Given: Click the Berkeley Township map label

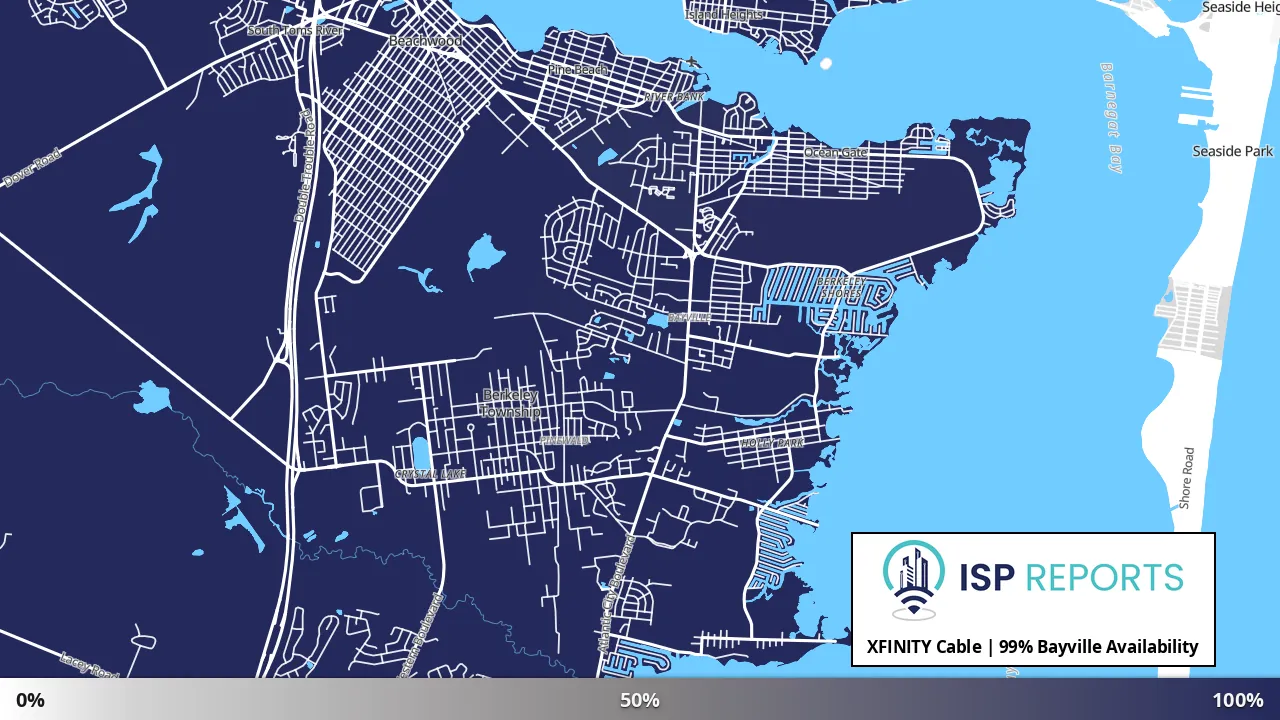Looking at the screenshot, I should pyautogui.click(x=510, y=404).
